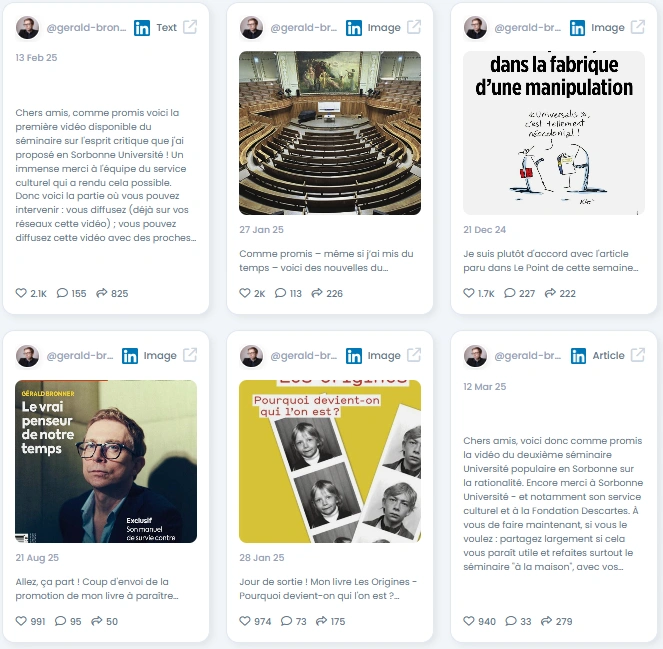
Task: Open the Sorbonne amphitheater image
Action: coord(330,133)
